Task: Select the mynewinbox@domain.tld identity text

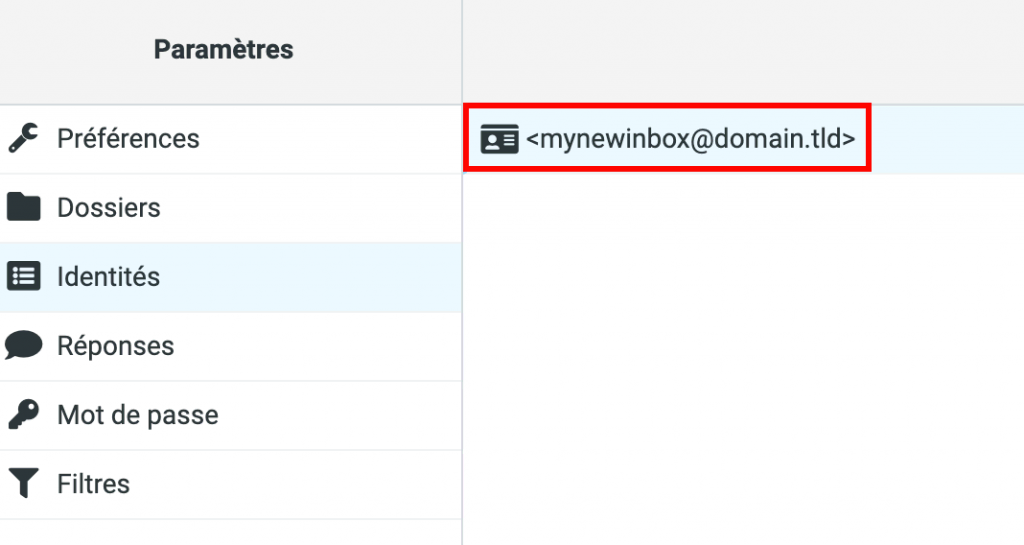Action: [x=690, y=139]
